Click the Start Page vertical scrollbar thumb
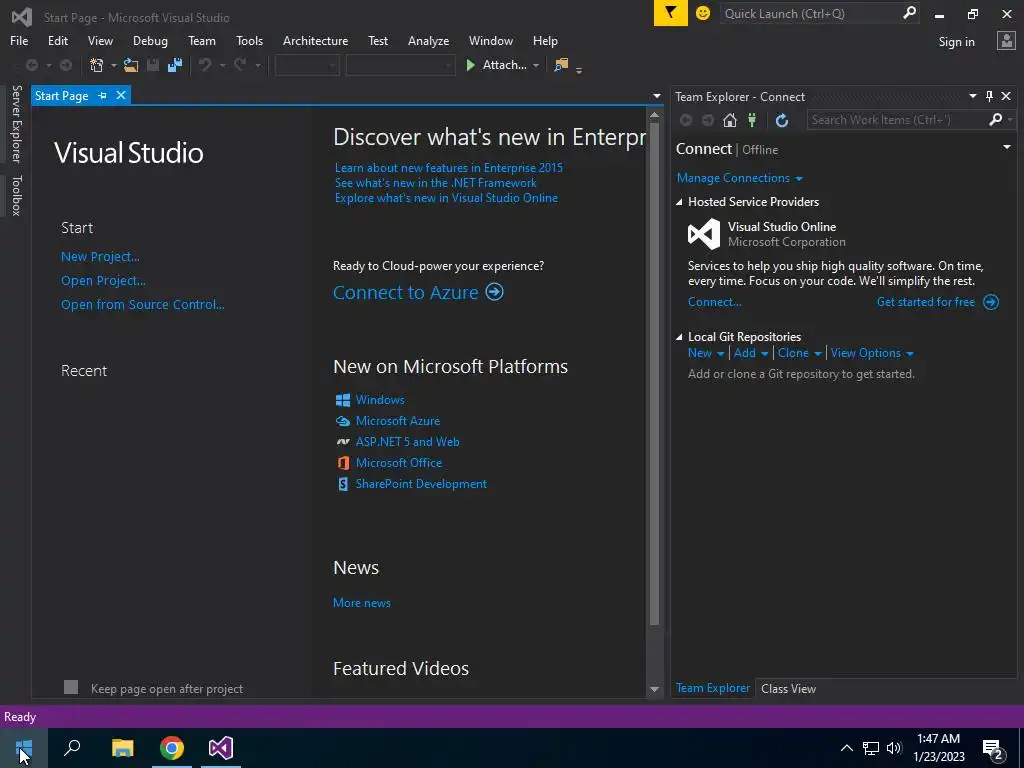This screenshot has width=1024, height=768. 654,376
